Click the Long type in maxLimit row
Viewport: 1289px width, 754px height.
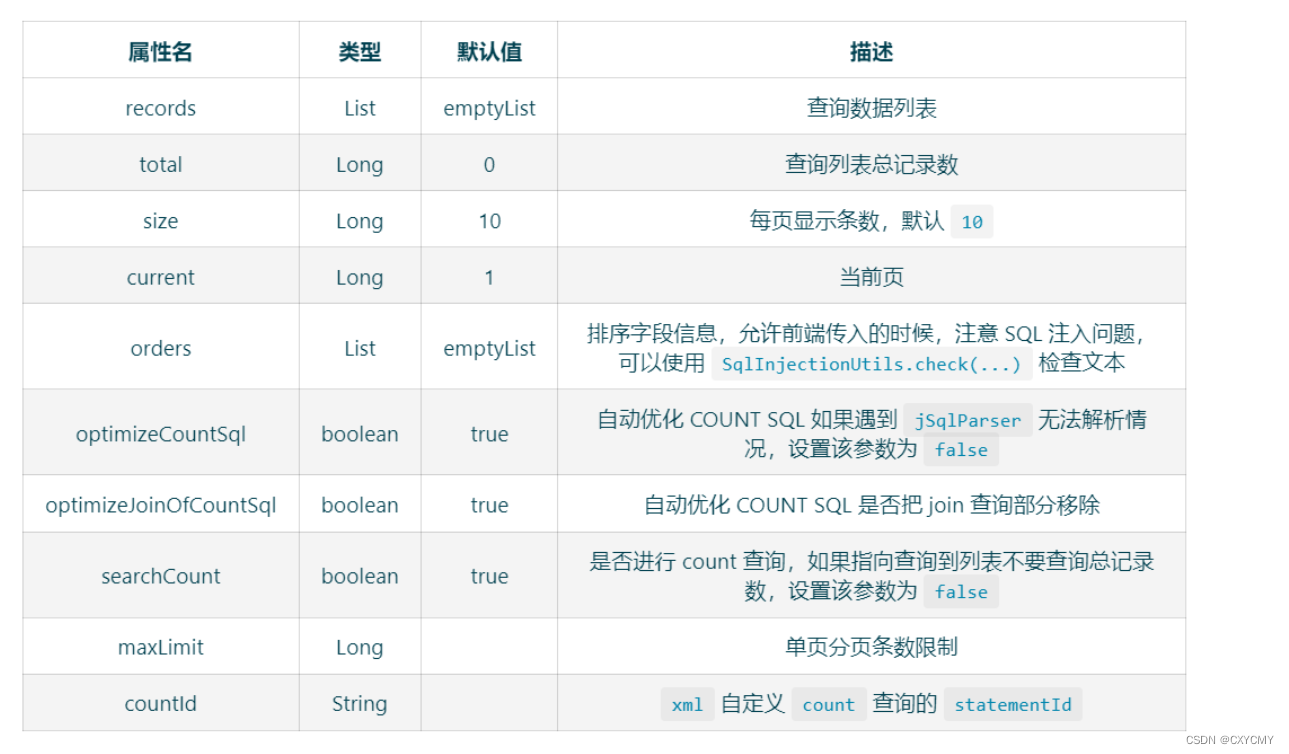tap(360, 647)
